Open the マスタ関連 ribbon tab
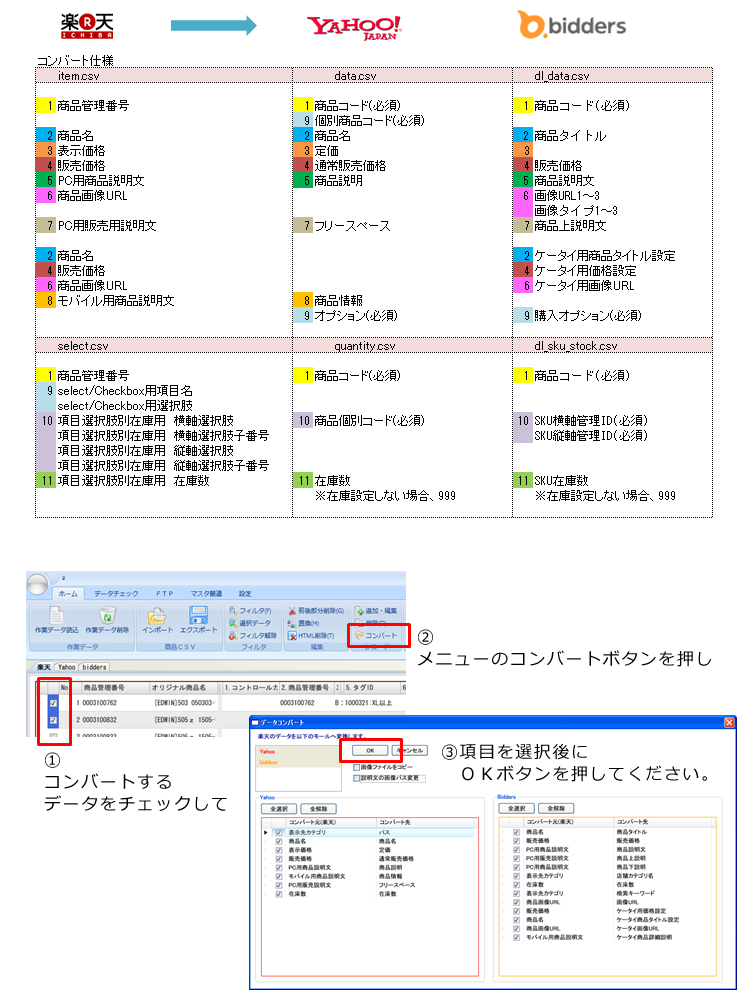 (206, 593)
